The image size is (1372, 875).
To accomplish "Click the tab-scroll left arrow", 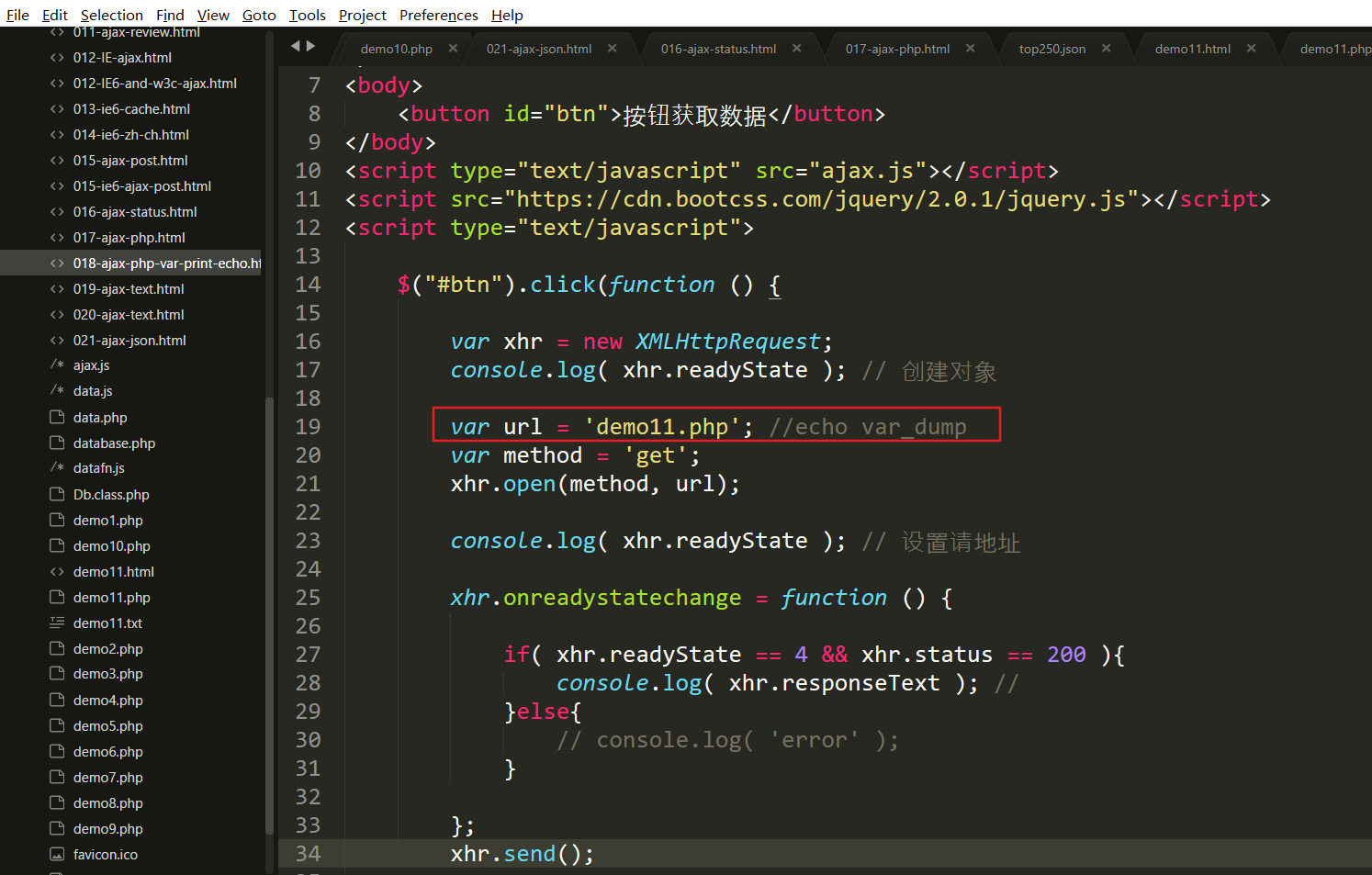I will (x=295, y=46).
